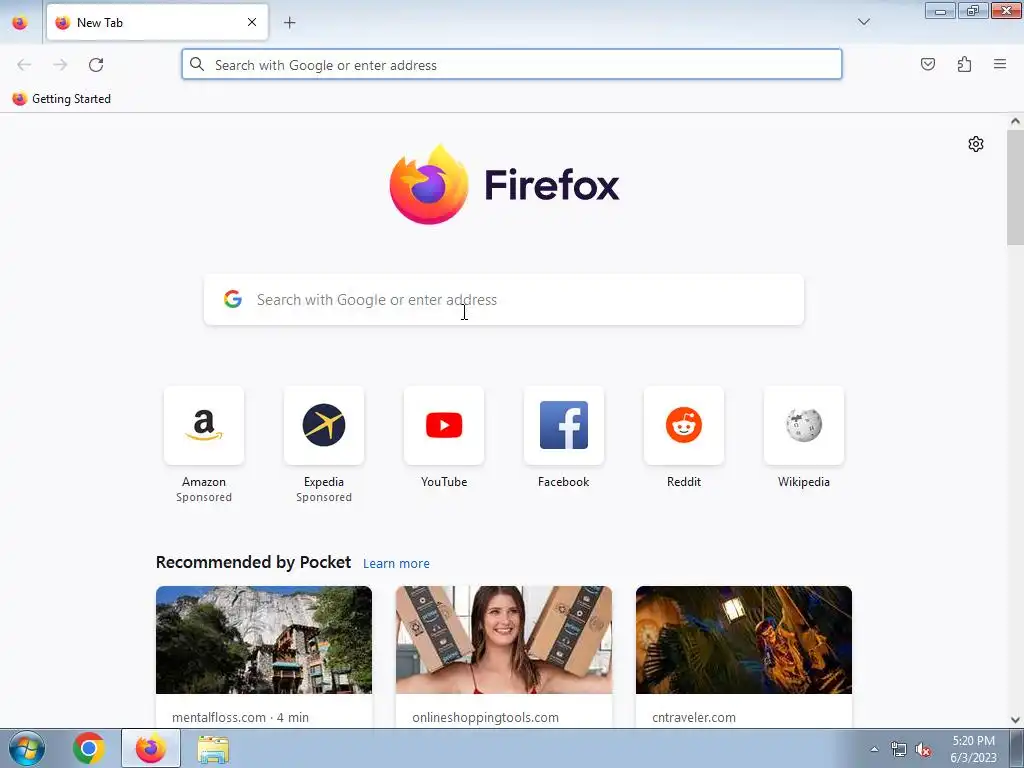Click the vertical scrollbar thumb
This screenshot has height=768, width=1024.
click(x=1015, y=187)
